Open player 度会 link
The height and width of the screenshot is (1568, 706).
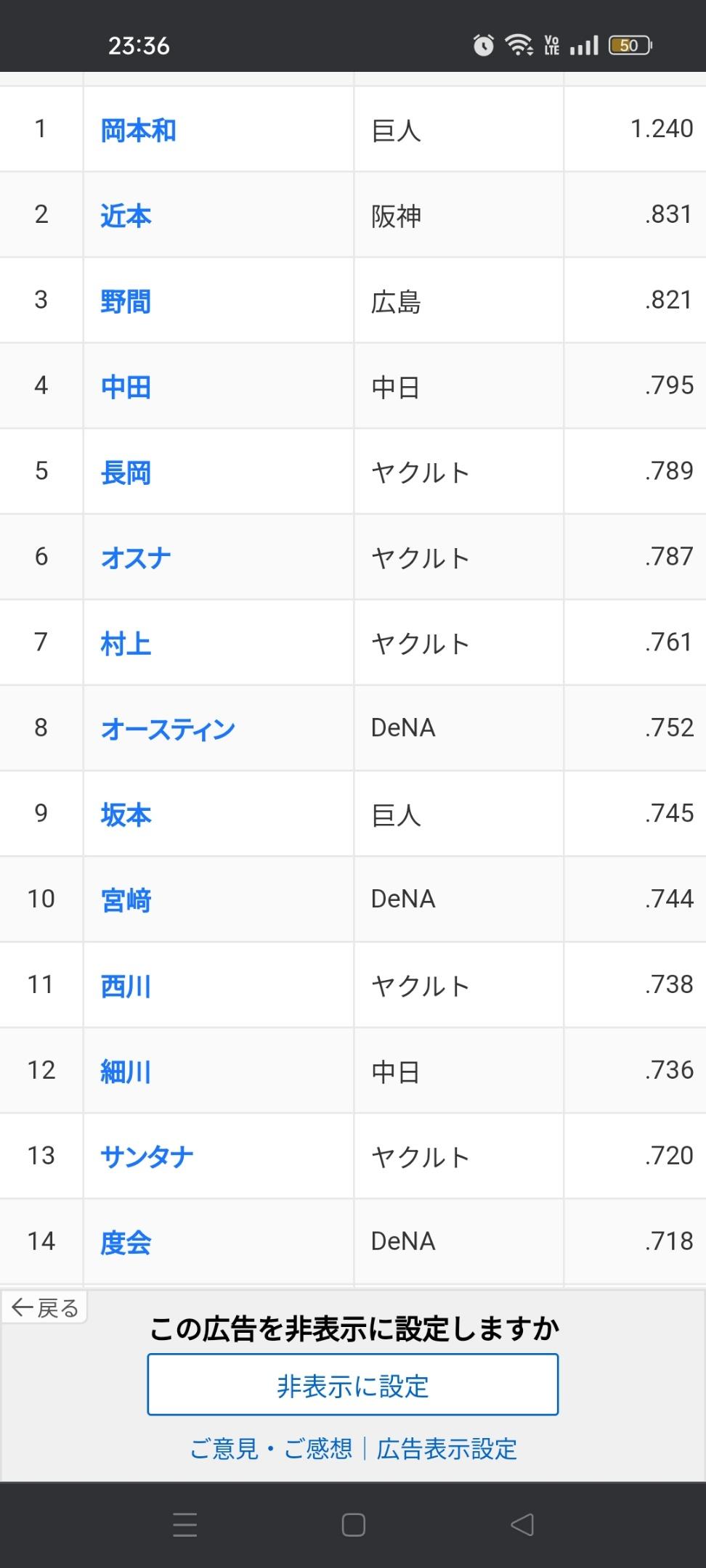point(126,1242)
